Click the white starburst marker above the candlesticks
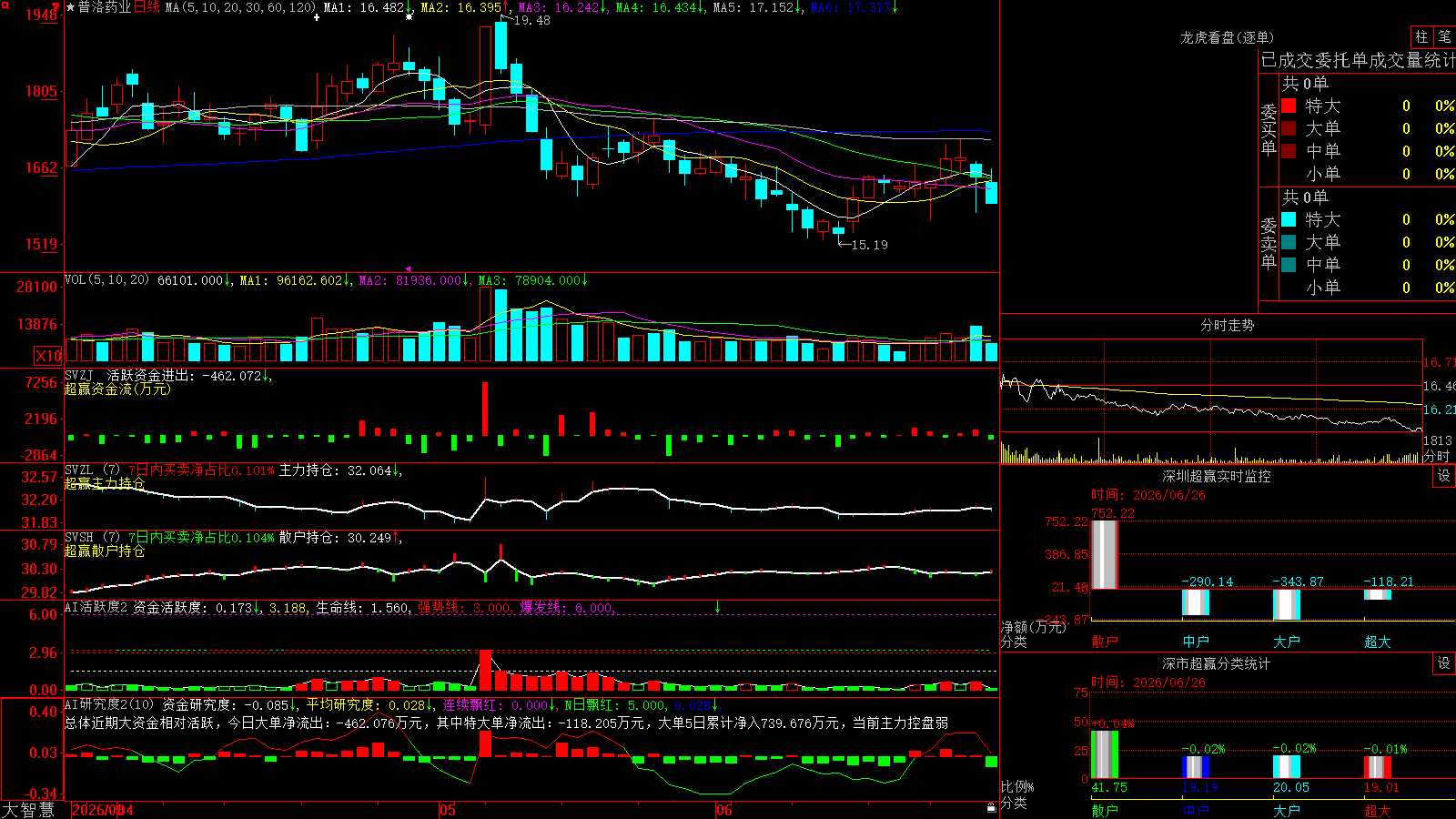Screen dimensions: 1456x819 click(x=409, y=17)
